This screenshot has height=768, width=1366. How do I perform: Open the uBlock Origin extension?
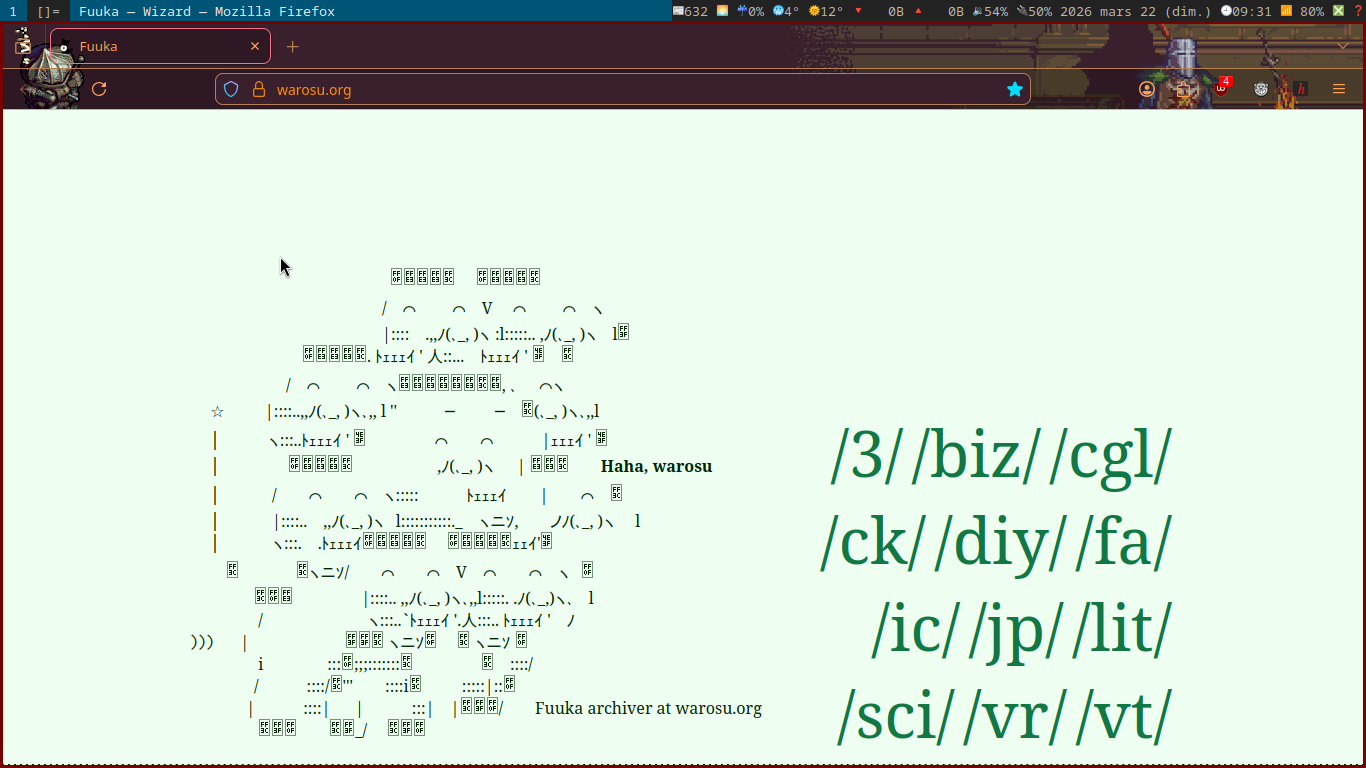[1221, 89]
